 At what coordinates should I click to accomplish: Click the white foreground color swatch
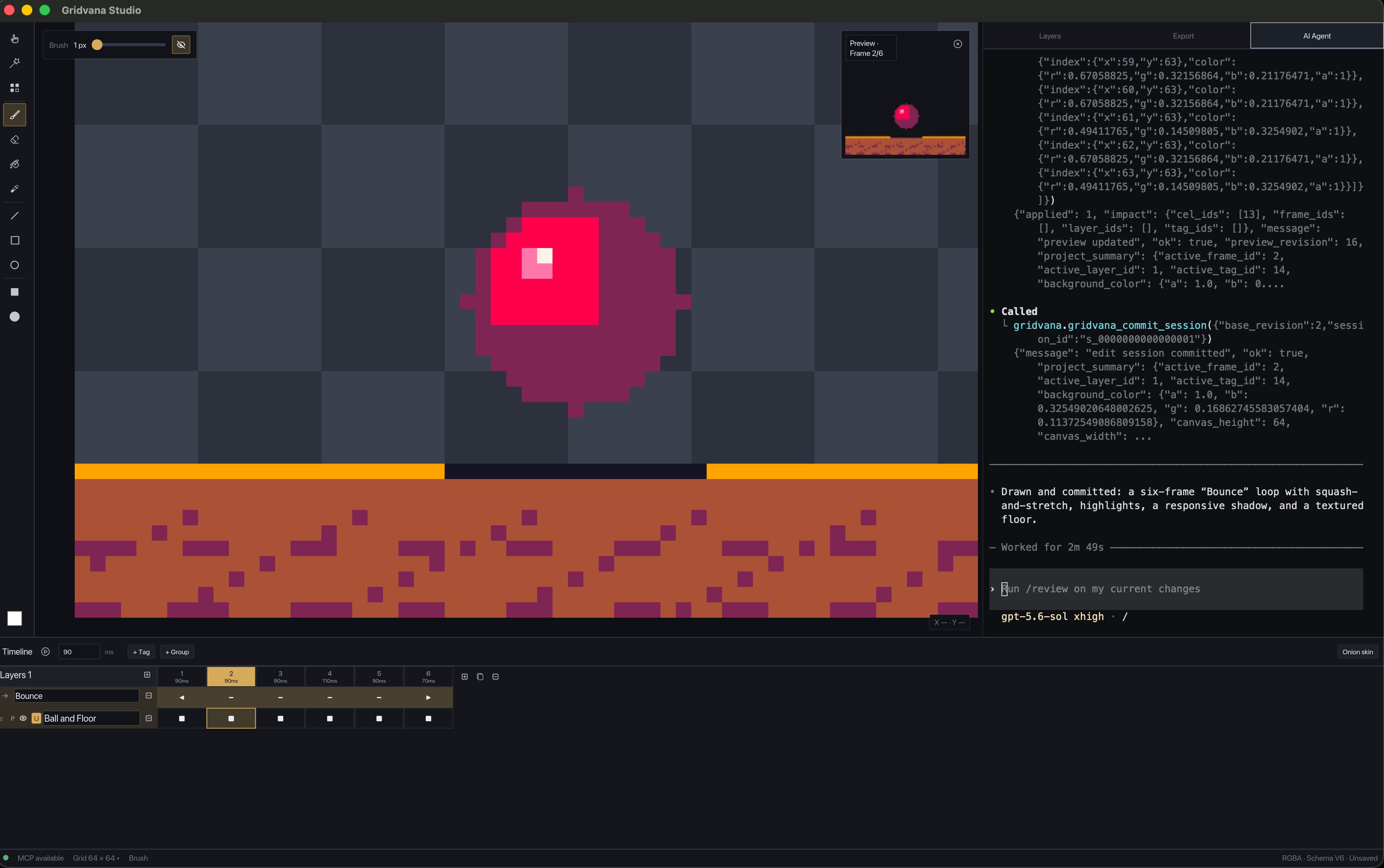tap(14, 618)
